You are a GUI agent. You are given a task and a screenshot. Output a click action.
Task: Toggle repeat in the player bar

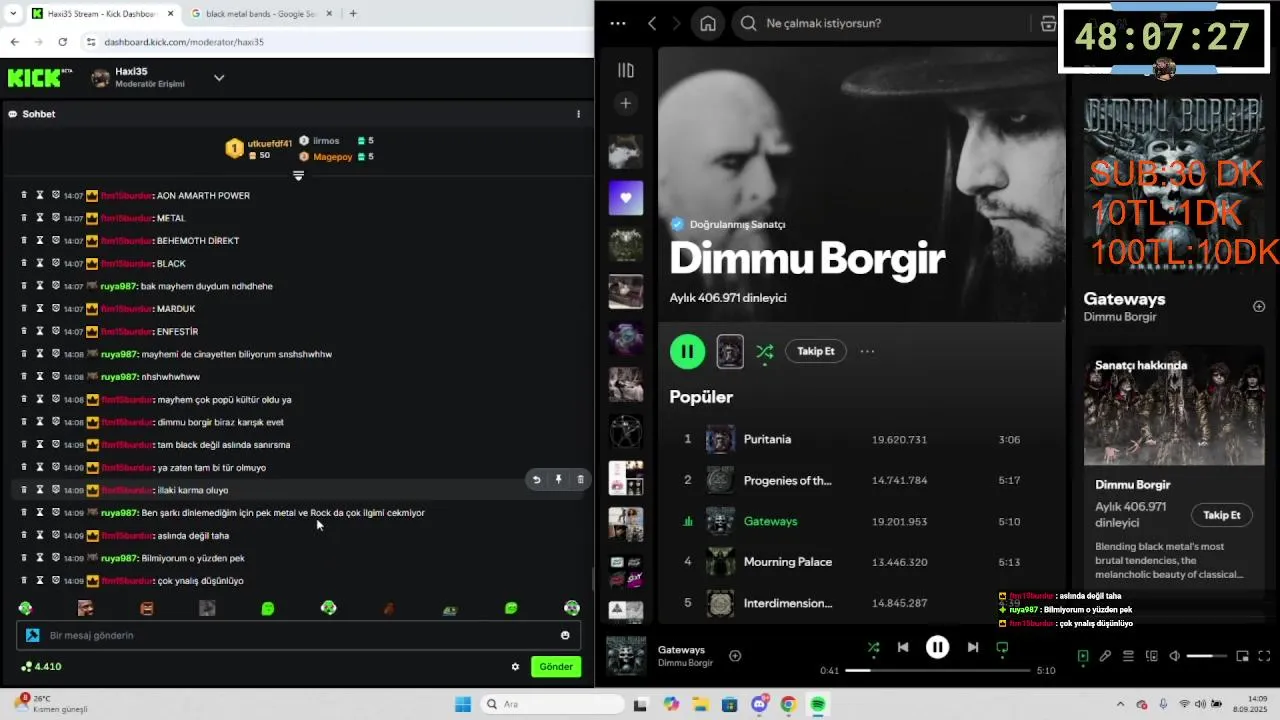tap(1002, 647)
